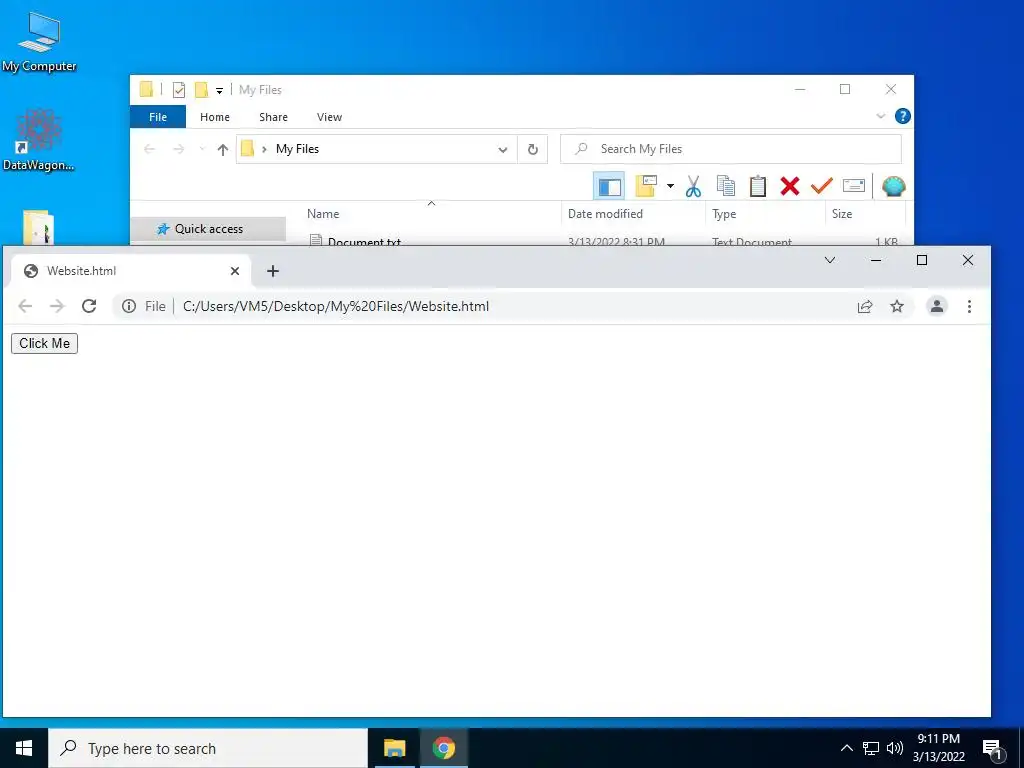Click the new folder/views icon in explorer toolbar
Viewport: 1024px width, 768px height.
(647, 186)
